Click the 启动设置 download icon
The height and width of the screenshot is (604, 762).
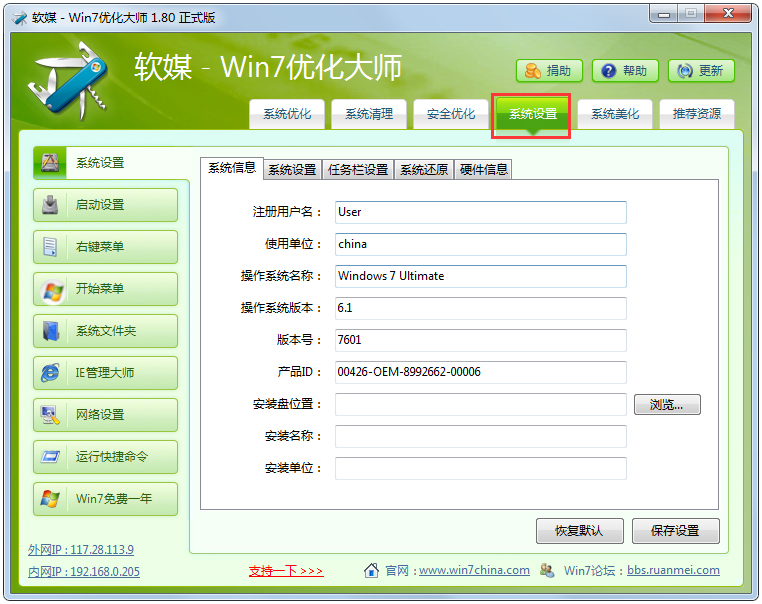pyautogui.click(x=50, y=205)
